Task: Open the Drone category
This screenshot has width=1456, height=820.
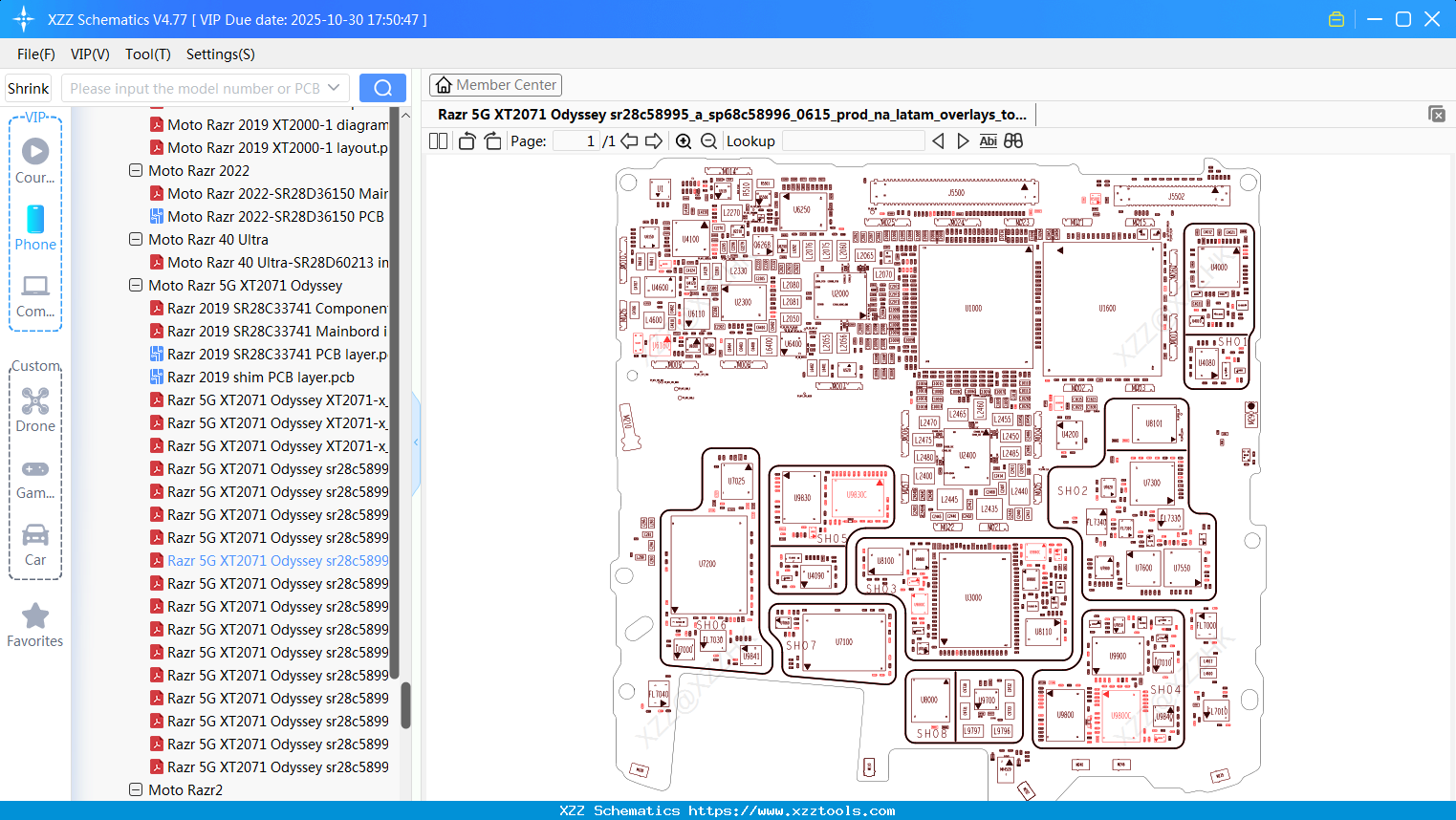Action: (35, 409)
